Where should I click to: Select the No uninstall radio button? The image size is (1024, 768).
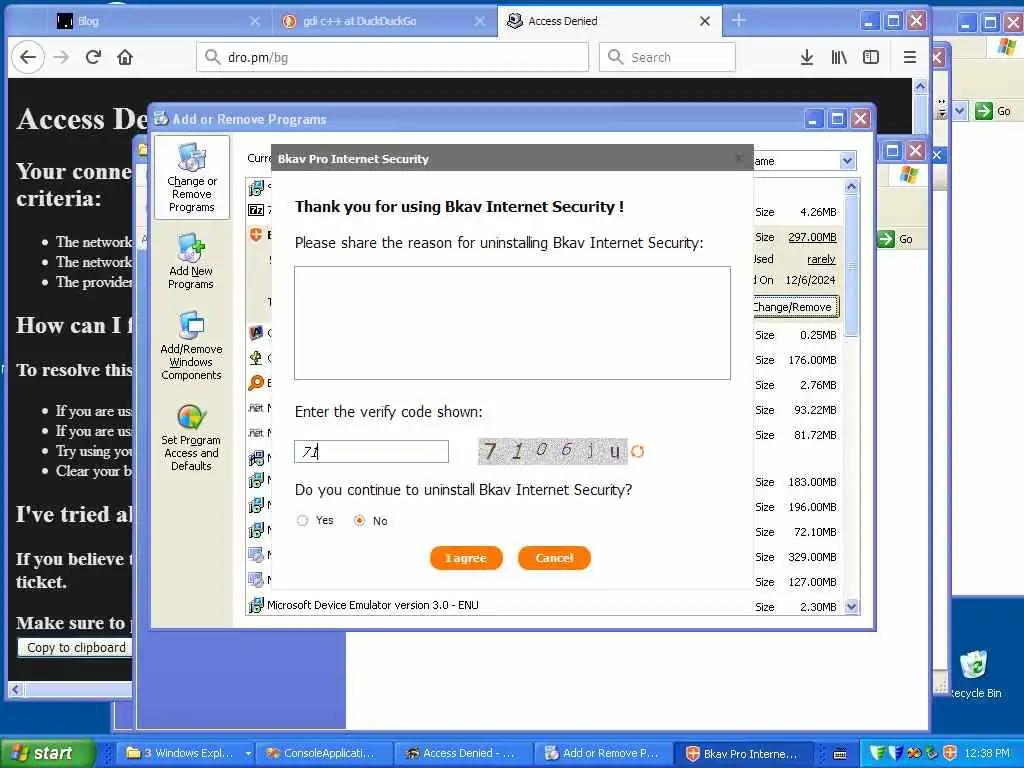[359, 520]
